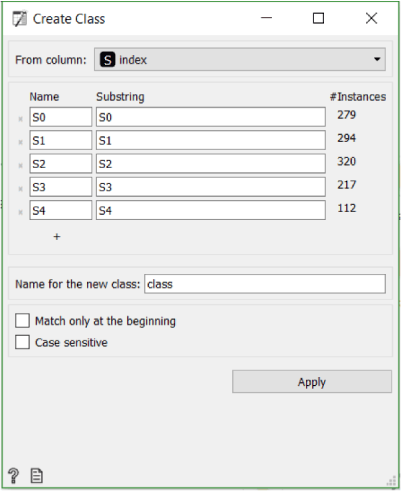The width and height of the screenshot is (401, 491).
Task: Click the Create Class window icon
Action: (19, 19)
